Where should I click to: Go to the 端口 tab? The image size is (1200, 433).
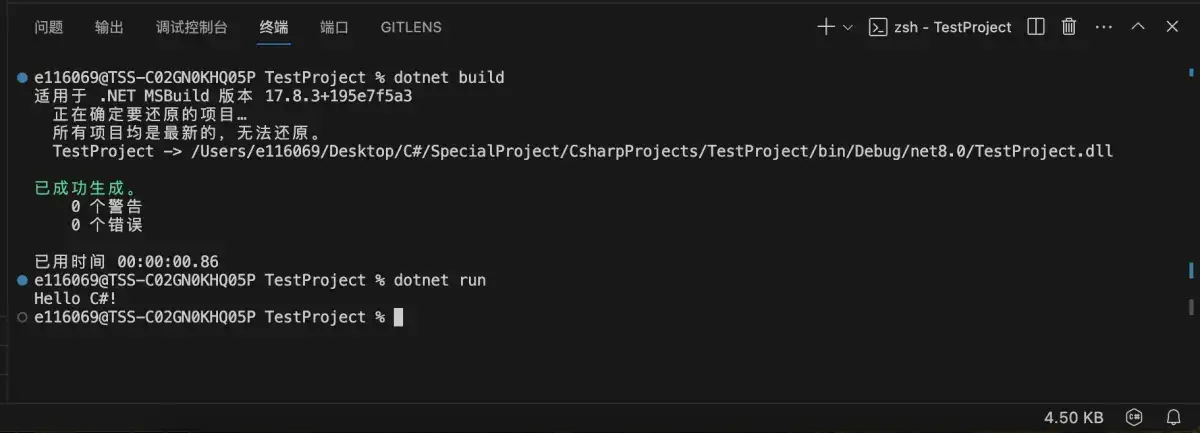pos(334,27)
